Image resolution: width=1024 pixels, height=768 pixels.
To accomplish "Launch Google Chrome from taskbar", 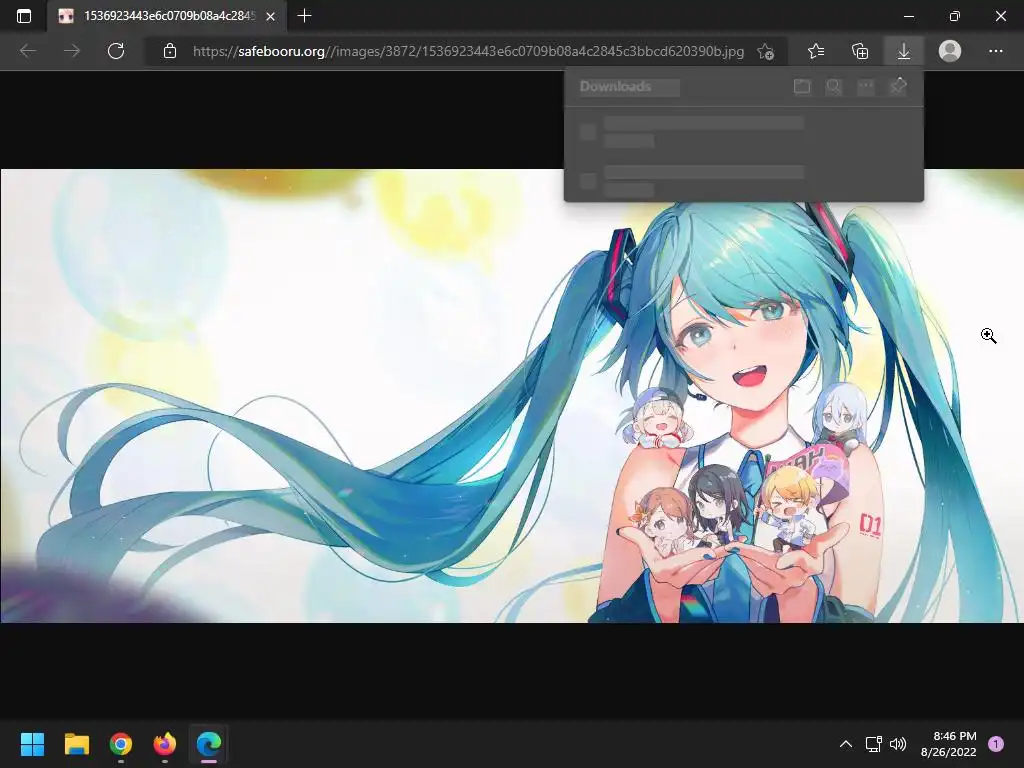I will point(121,744).
